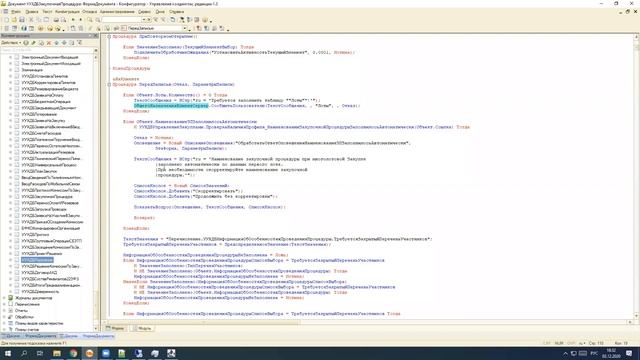Click the Find magnifier toolbar icon
Viewport: 640px width, 360px height.
click(90, 20)
